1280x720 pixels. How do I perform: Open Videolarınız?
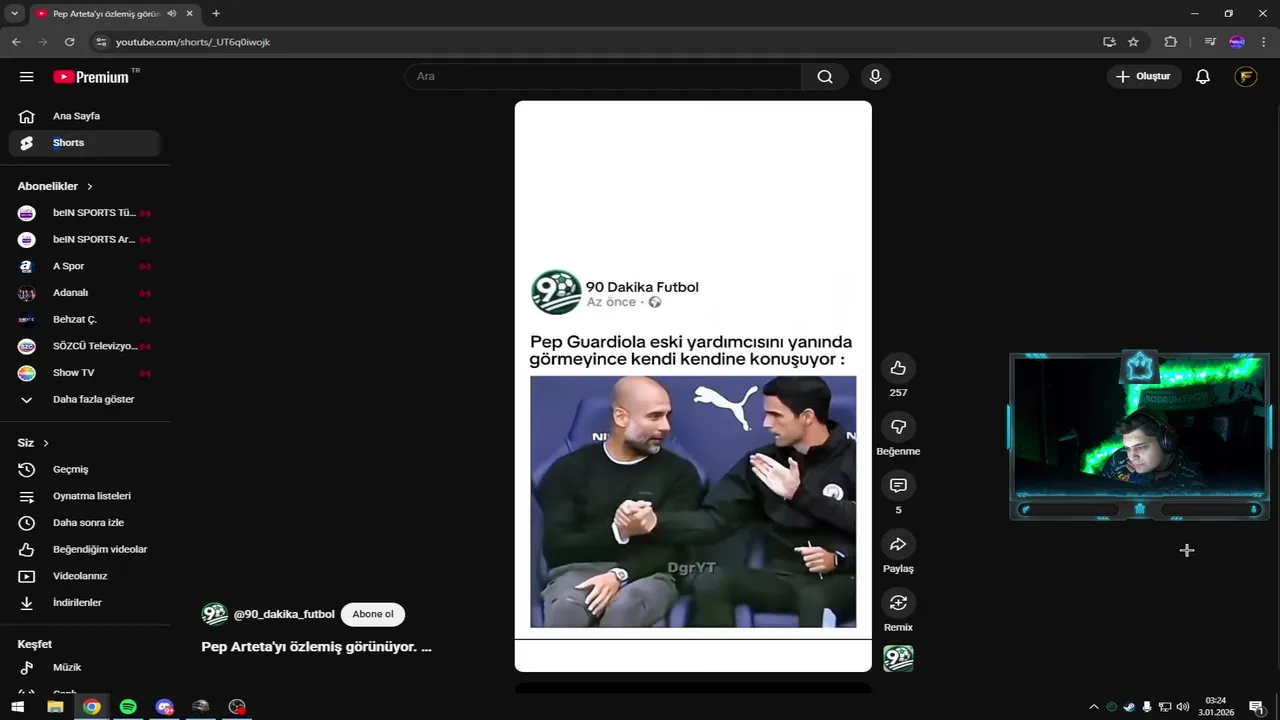(84, 576)
